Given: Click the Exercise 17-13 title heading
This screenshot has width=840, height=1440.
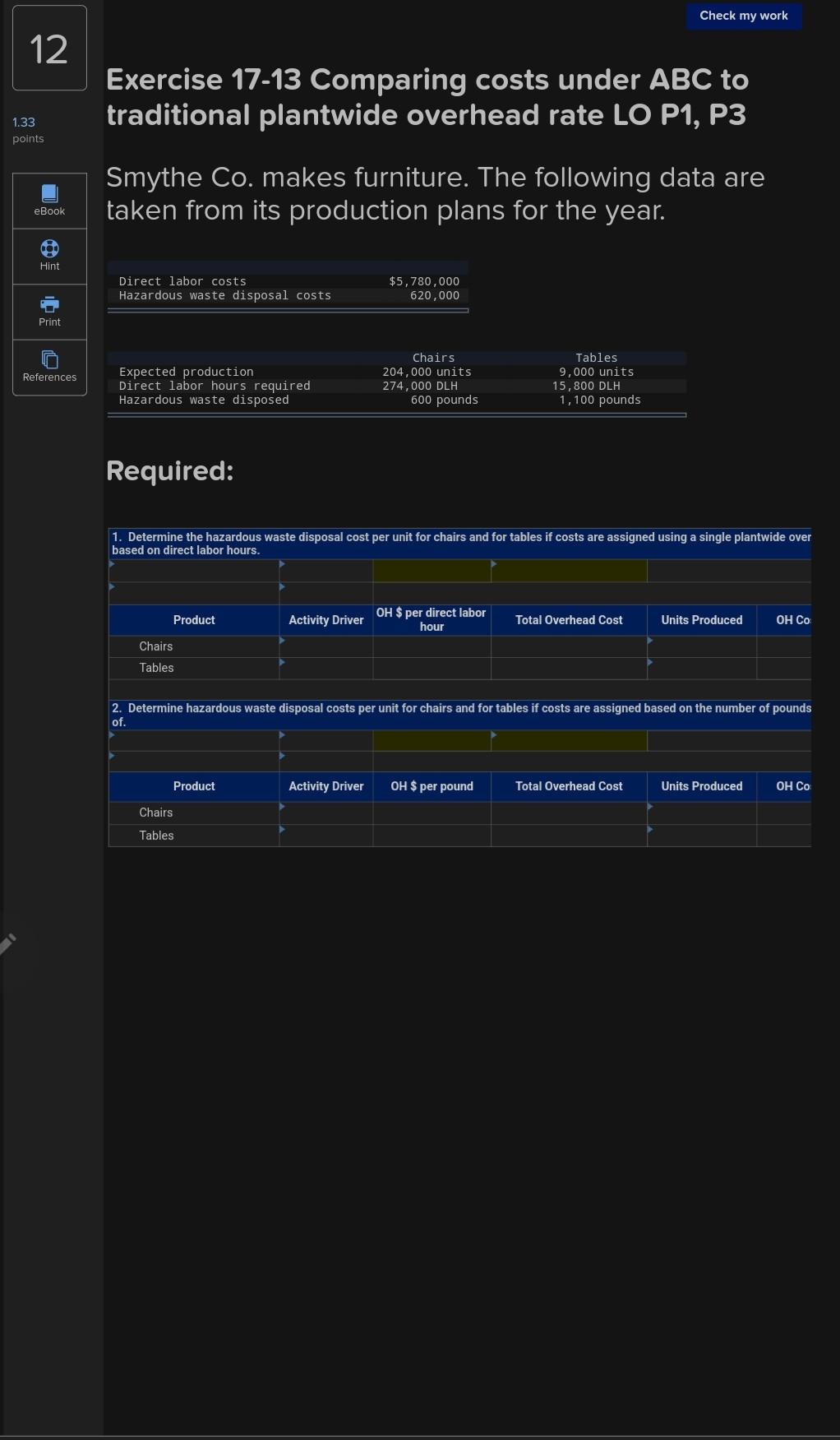Looking at the screenshot, I should click(x=427, y=97).
